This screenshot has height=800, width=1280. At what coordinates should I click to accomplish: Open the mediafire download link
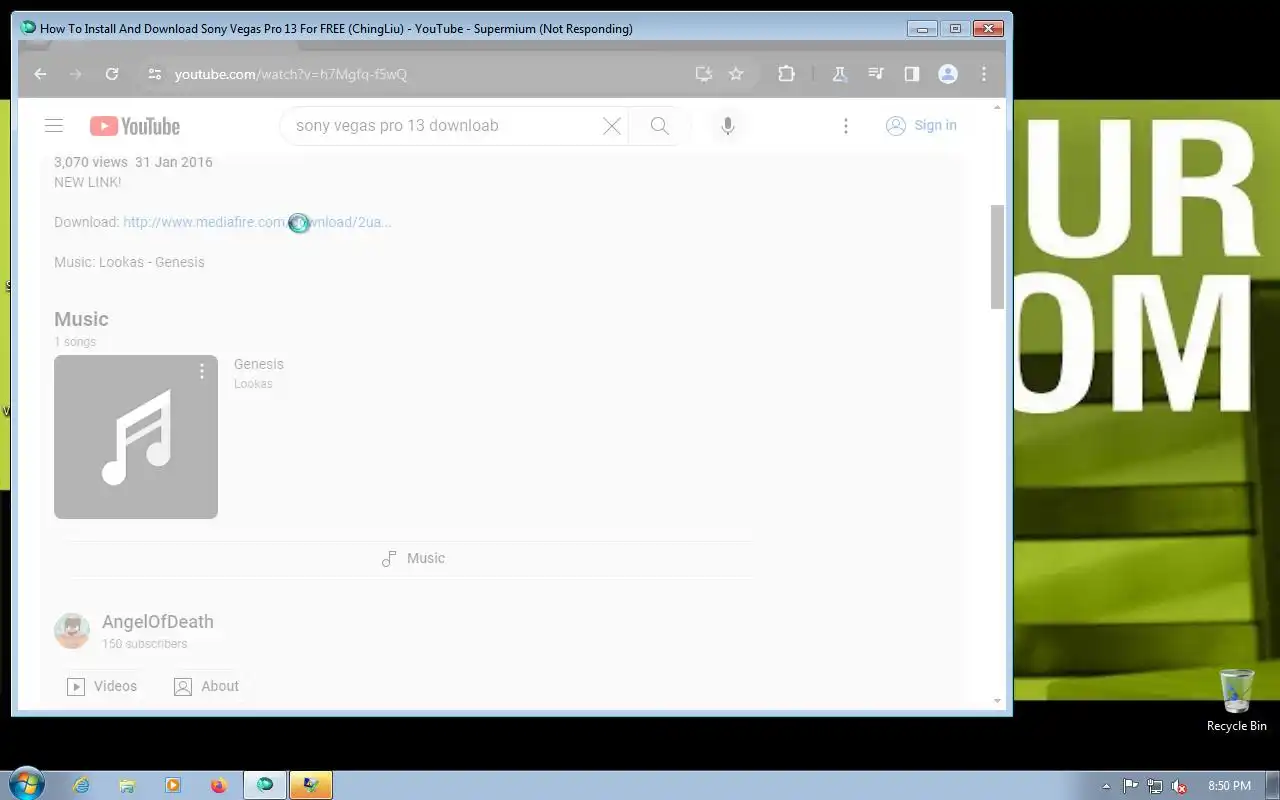(x=257, y=222)
